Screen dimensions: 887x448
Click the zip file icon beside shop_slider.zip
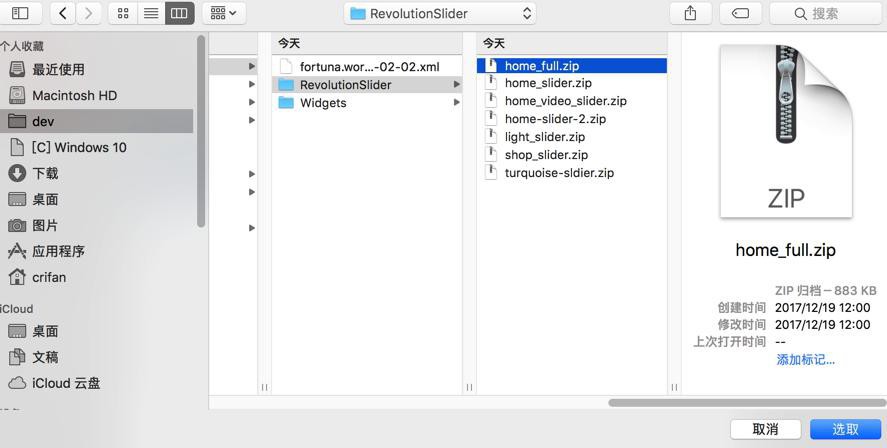492,155
